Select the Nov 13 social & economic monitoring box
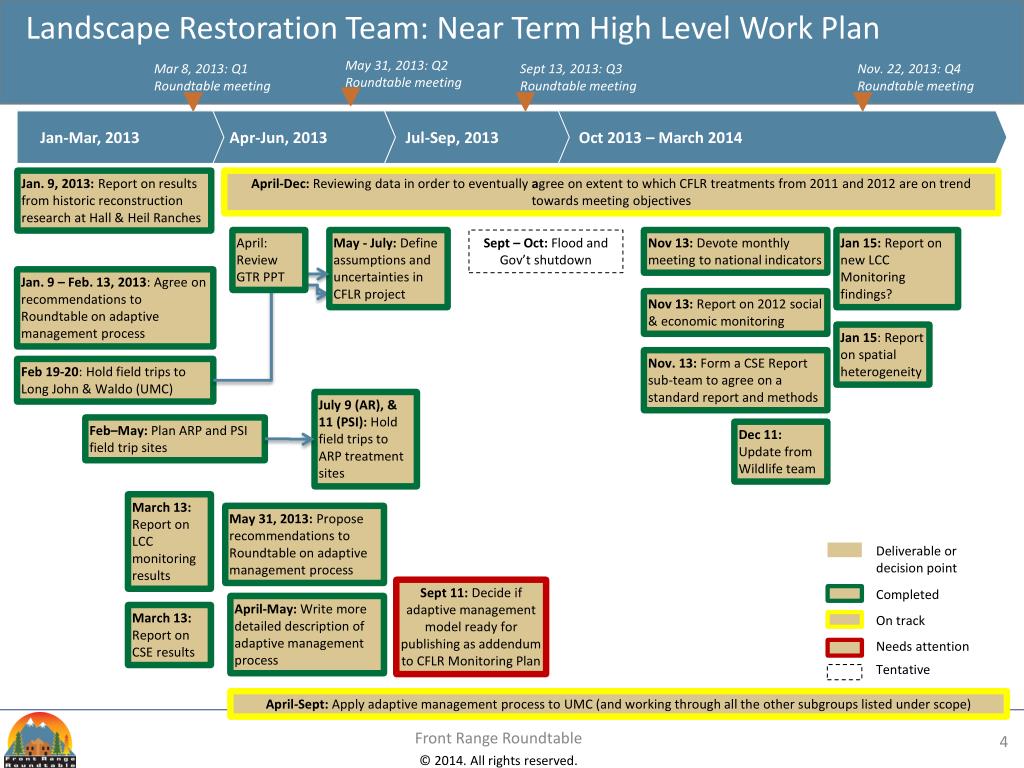1024x768 pixels. (x=735, y=312)
